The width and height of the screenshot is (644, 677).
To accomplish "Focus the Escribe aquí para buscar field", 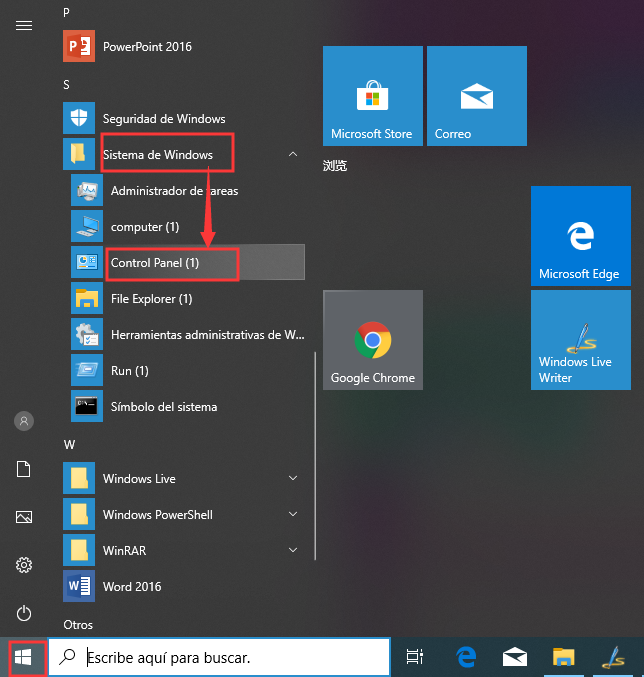I will [220, 657].
